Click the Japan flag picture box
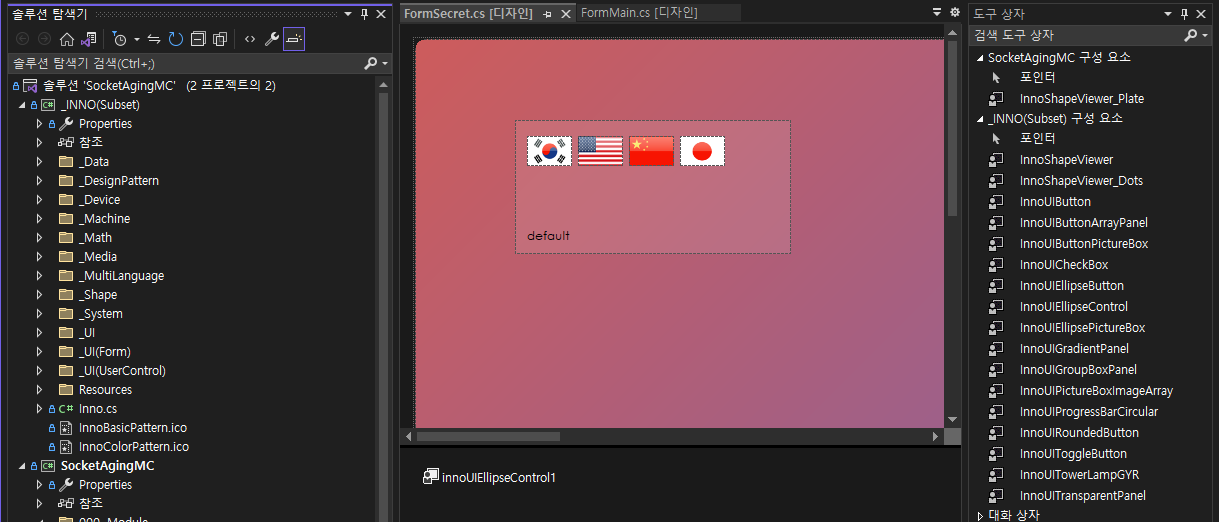 pos(702,151)
